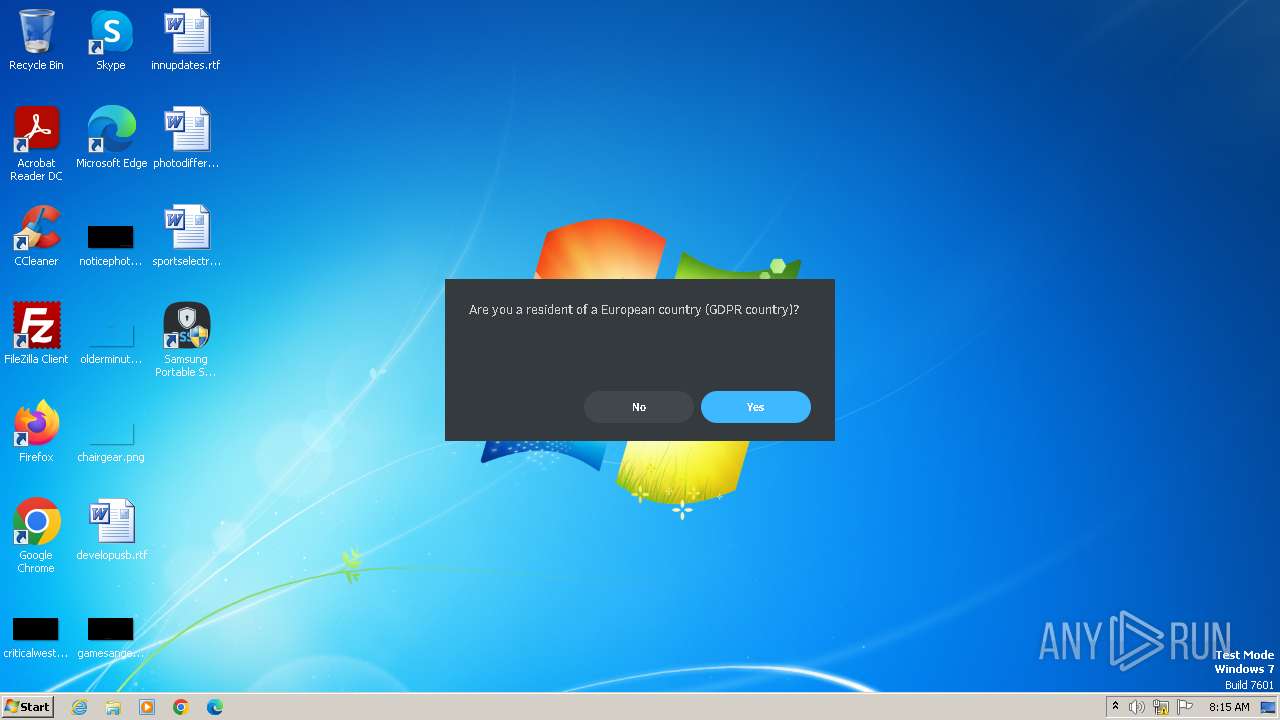Image resolution: width=1280 pixels, height=720 pixels.
Task: Select the criticalwest file icon
Action: point(36,638)
